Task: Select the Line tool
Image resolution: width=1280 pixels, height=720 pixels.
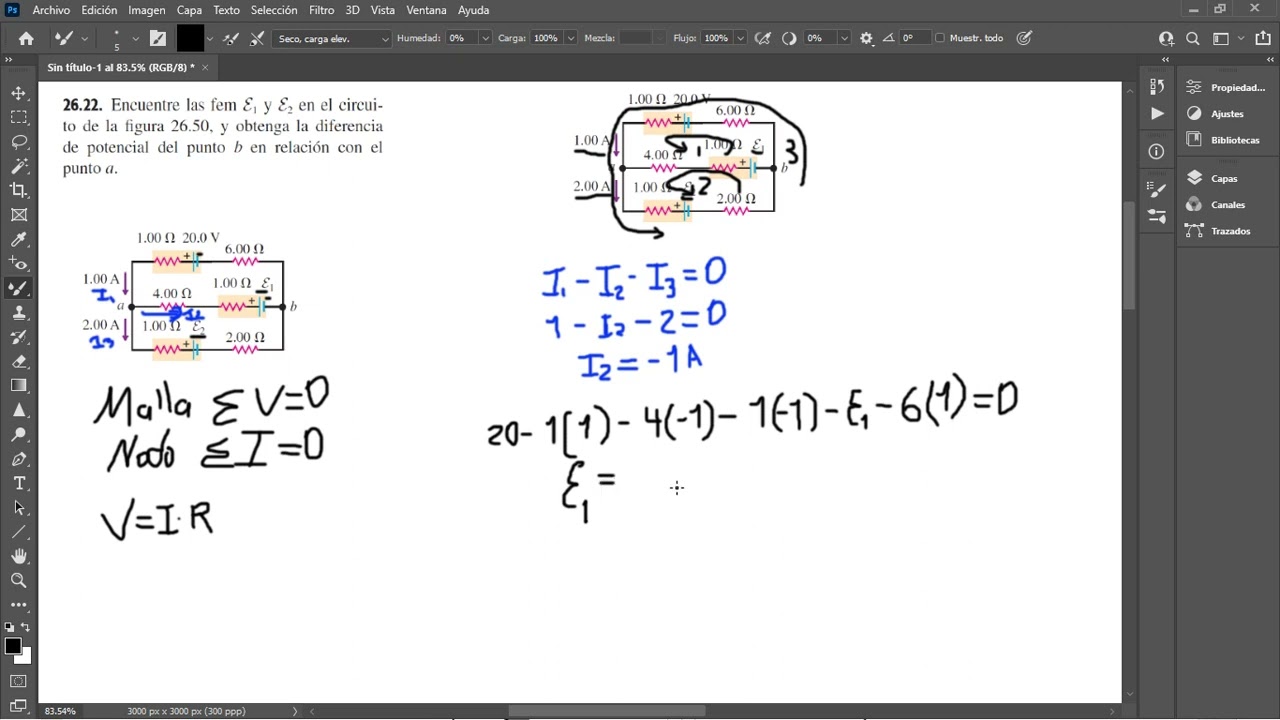Action: coord(18,532)
